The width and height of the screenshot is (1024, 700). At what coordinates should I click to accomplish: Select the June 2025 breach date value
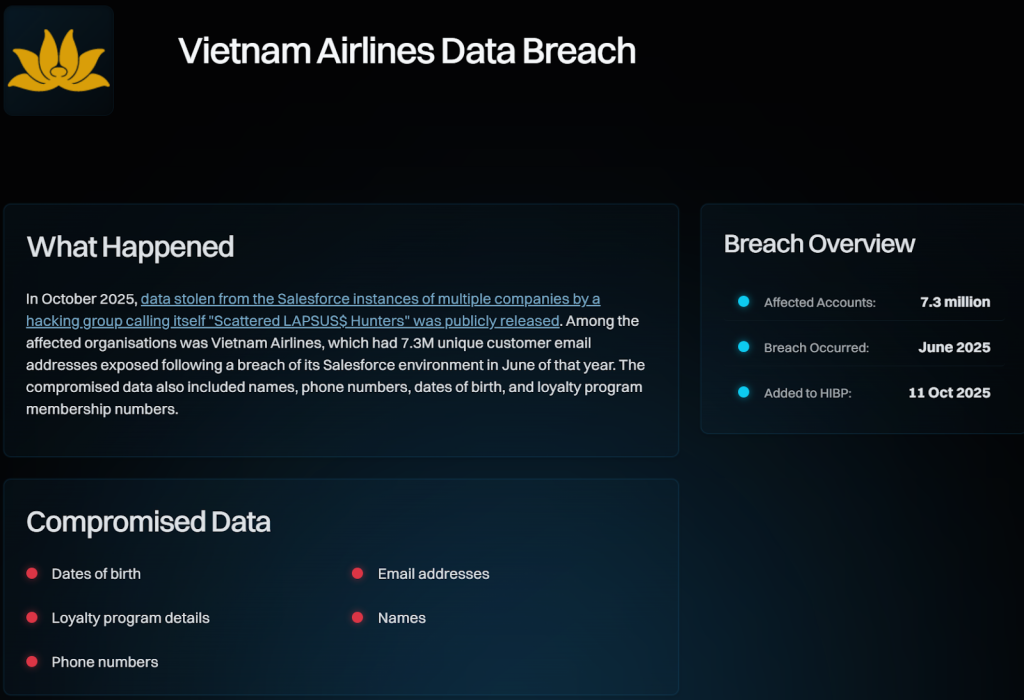[954, 348]
